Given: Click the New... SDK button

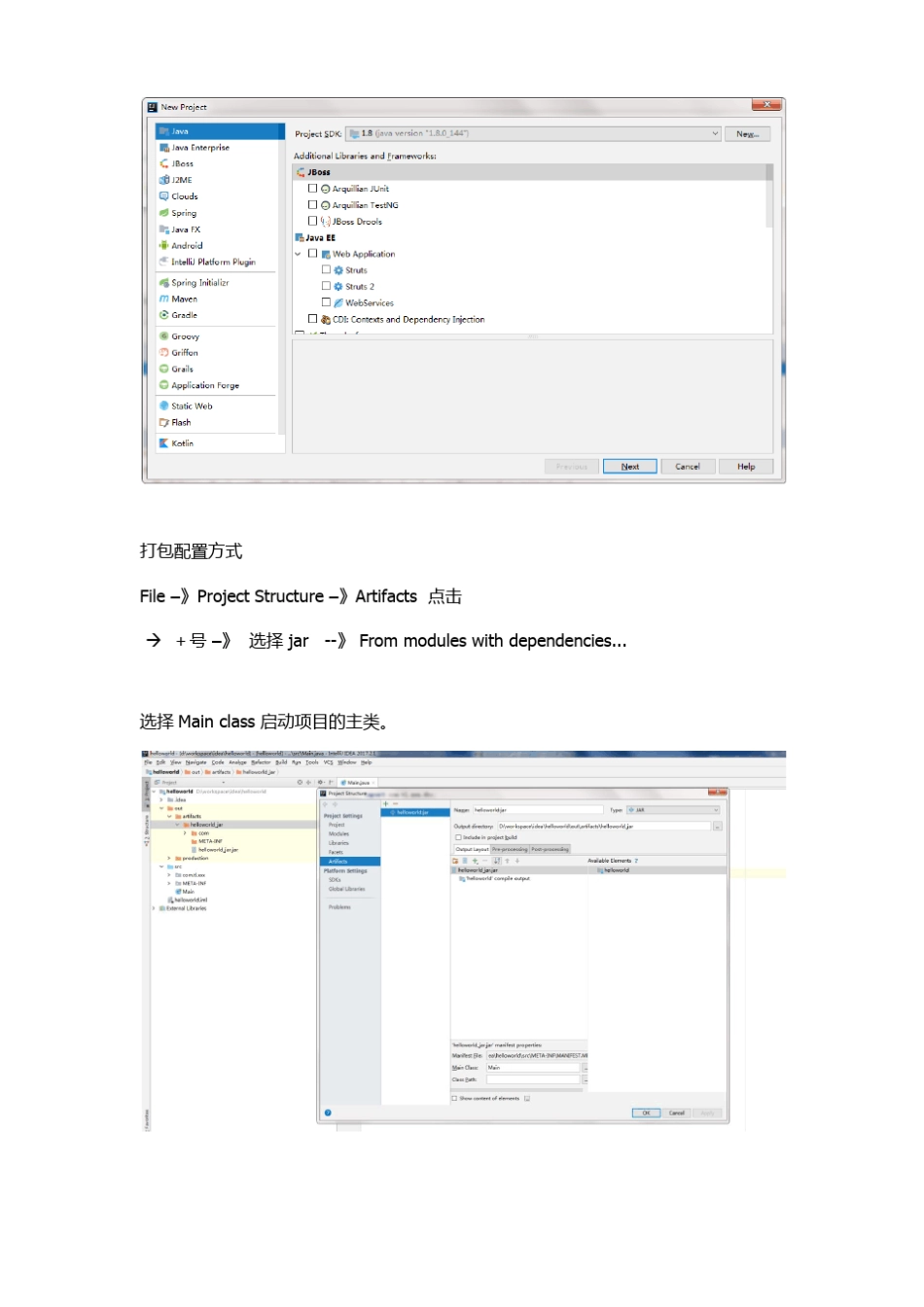Looking at the screenshot, I should [747, 134].
